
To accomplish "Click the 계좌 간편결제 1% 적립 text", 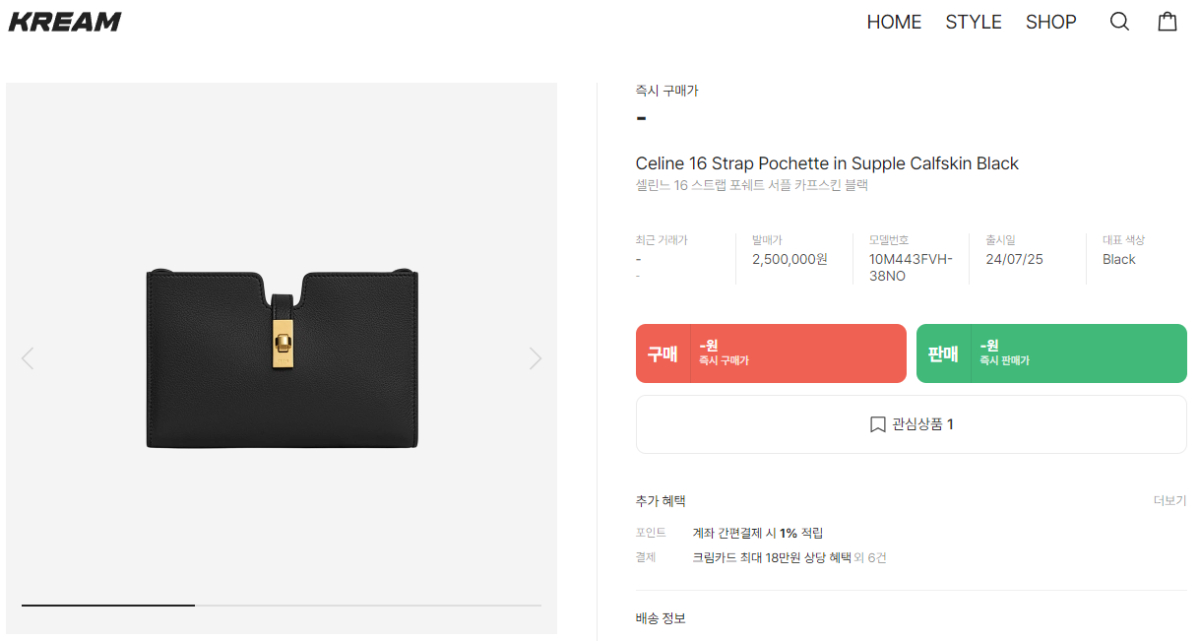I will (x=757, y=533).
